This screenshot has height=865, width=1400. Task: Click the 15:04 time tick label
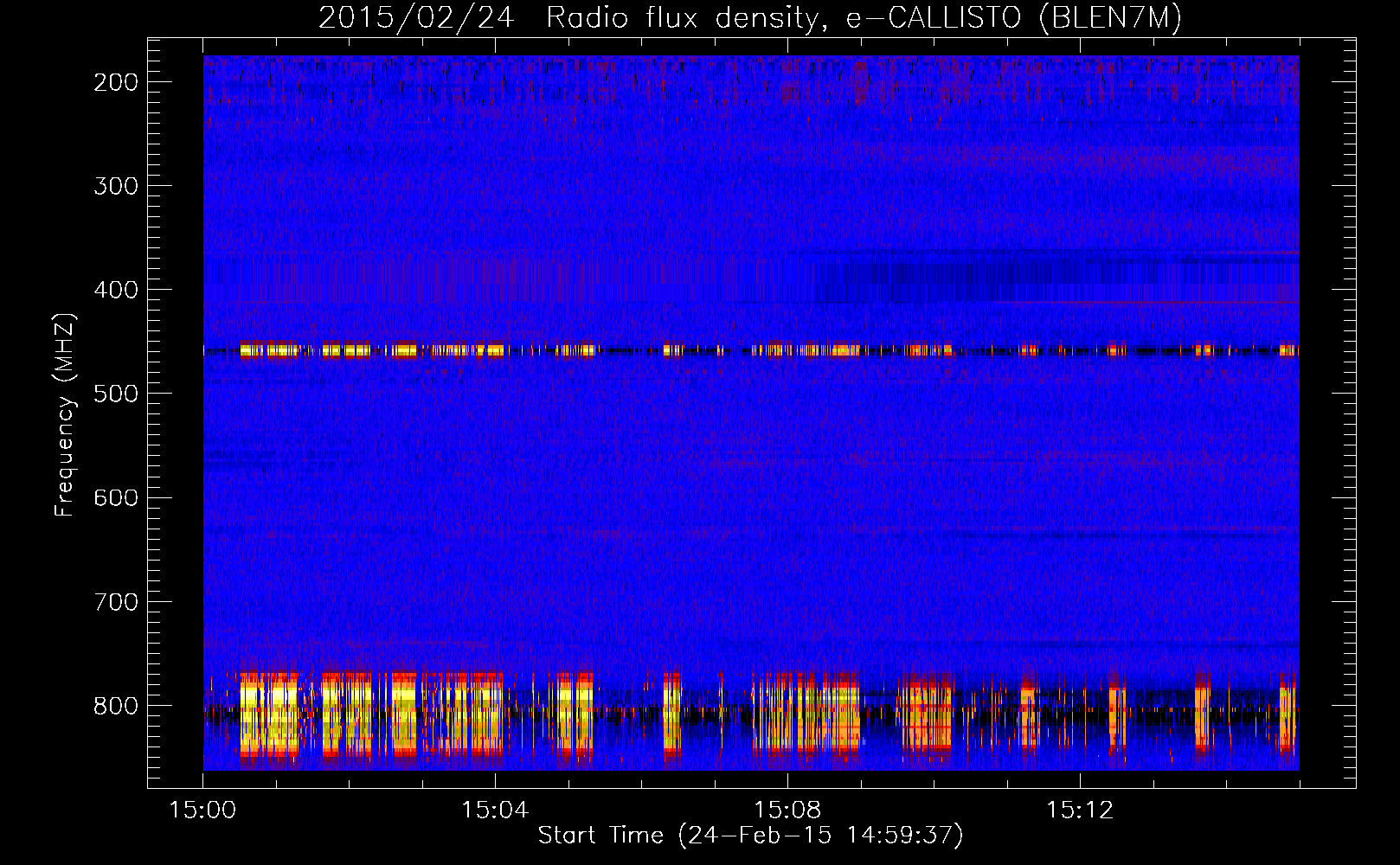495,811
